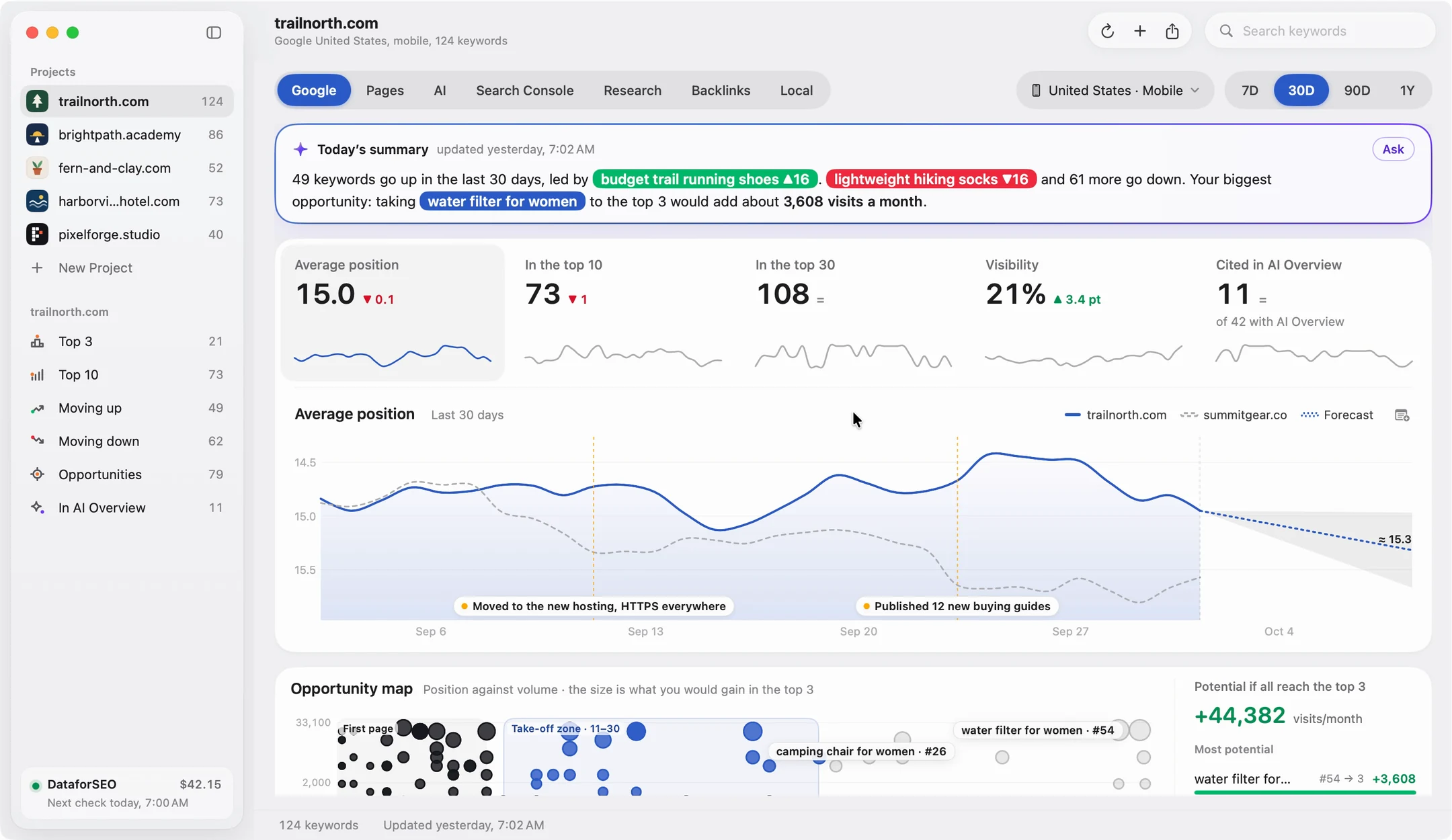The image size is (1452, 840).
Task: Select the 90D time range
Action: click(x=1357, y=90)
